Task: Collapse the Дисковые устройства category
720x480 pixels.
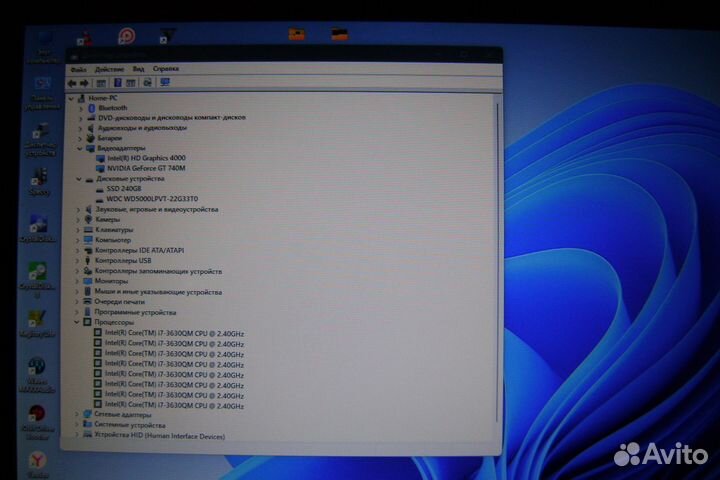Action: tap(79, 179)
